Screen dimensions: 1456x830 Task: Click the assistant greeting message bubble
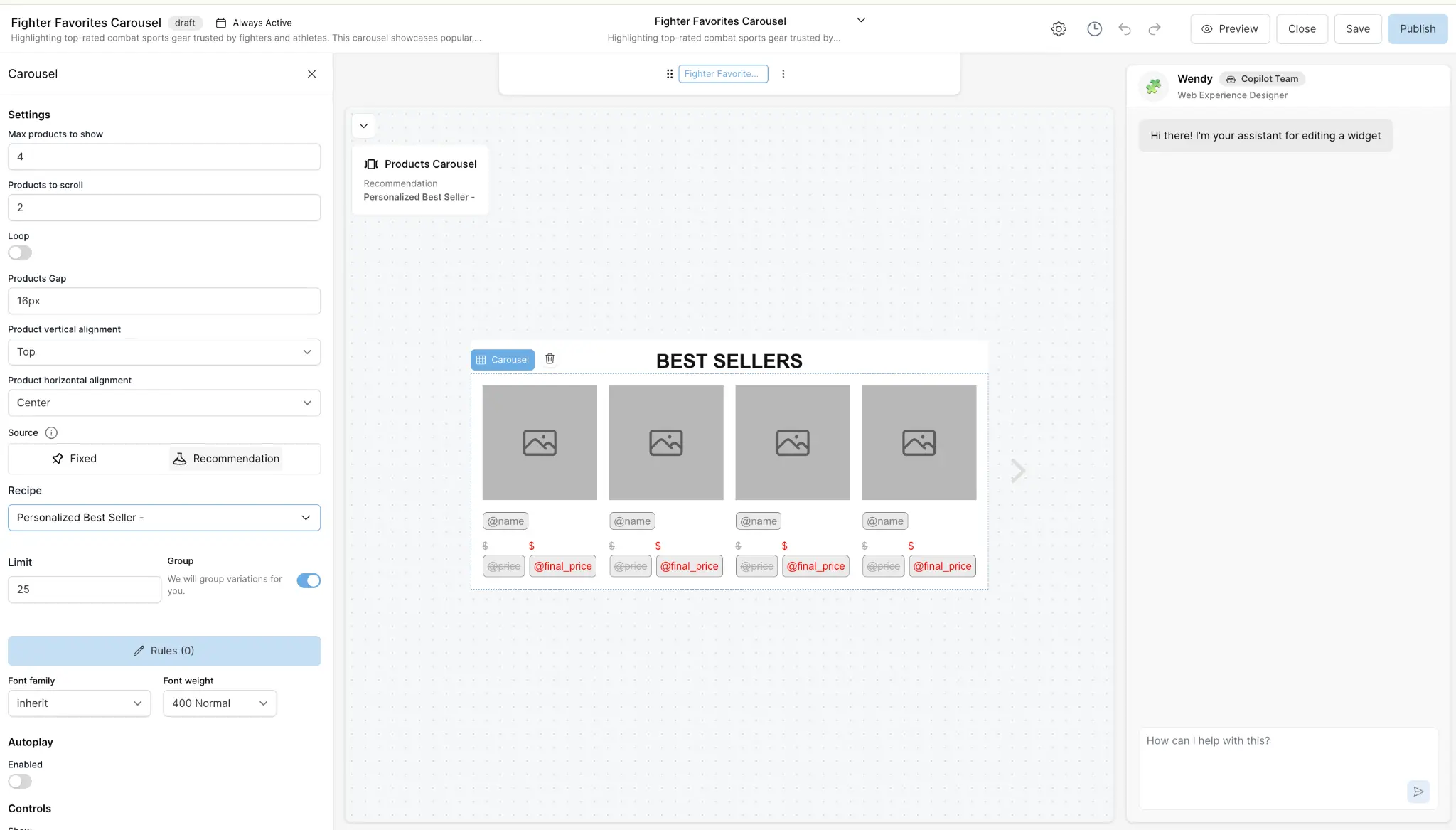[x=1265, y=136]
